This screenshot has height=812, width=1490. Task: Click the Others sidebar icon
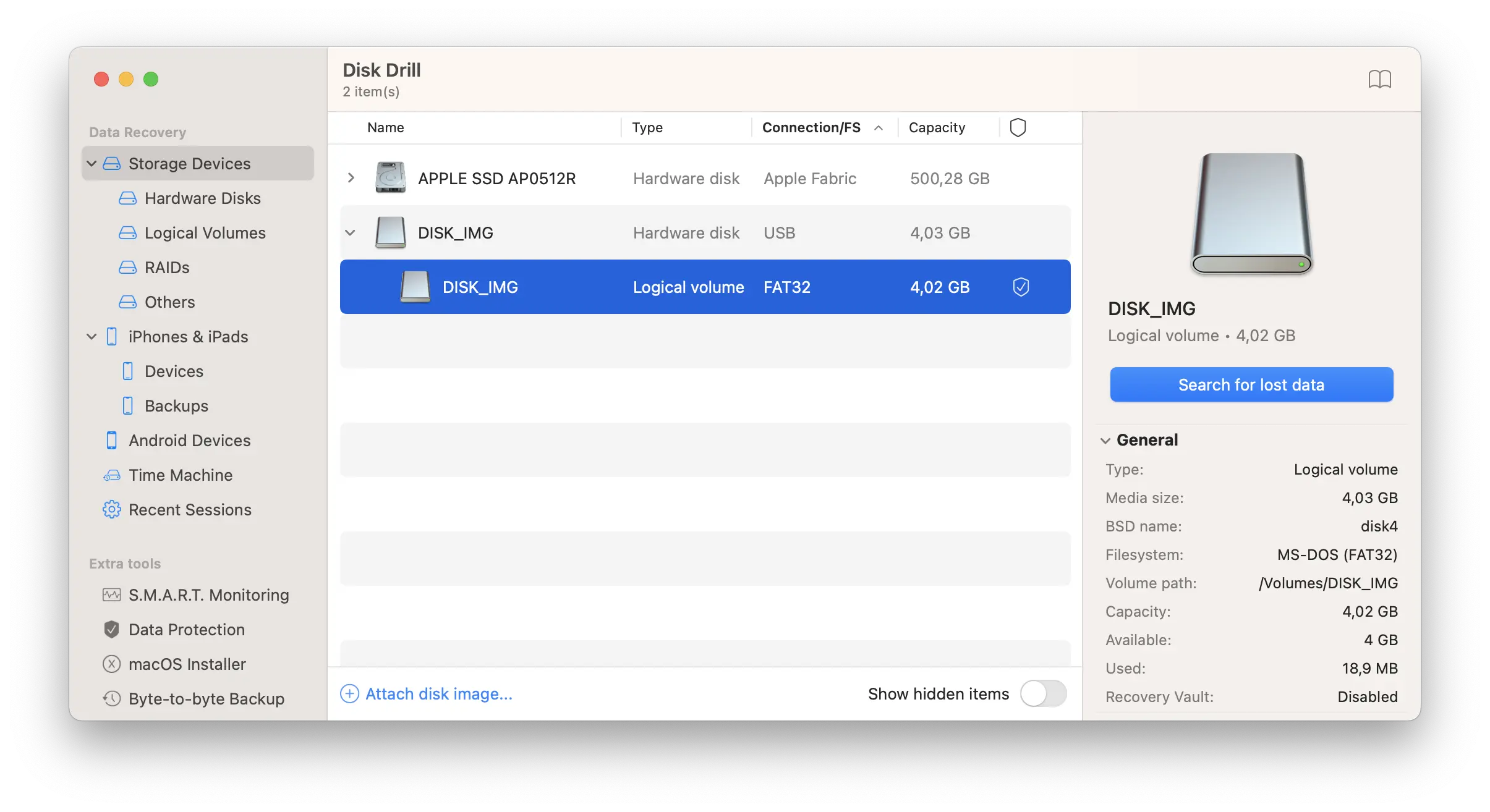coord(127,302)
